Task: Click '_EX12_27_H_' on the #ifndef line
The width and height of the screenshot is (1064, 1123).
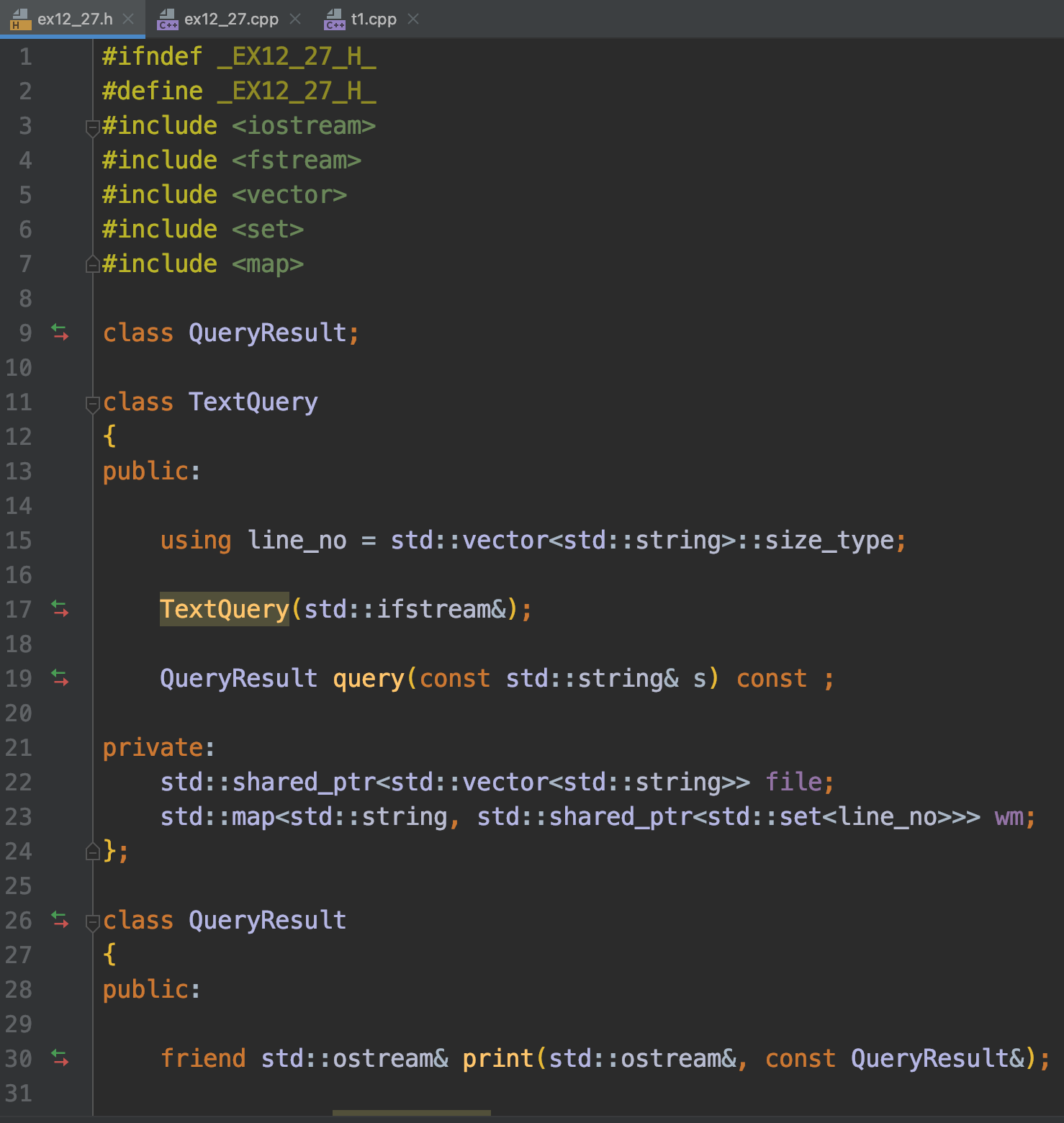Action: 297,57
